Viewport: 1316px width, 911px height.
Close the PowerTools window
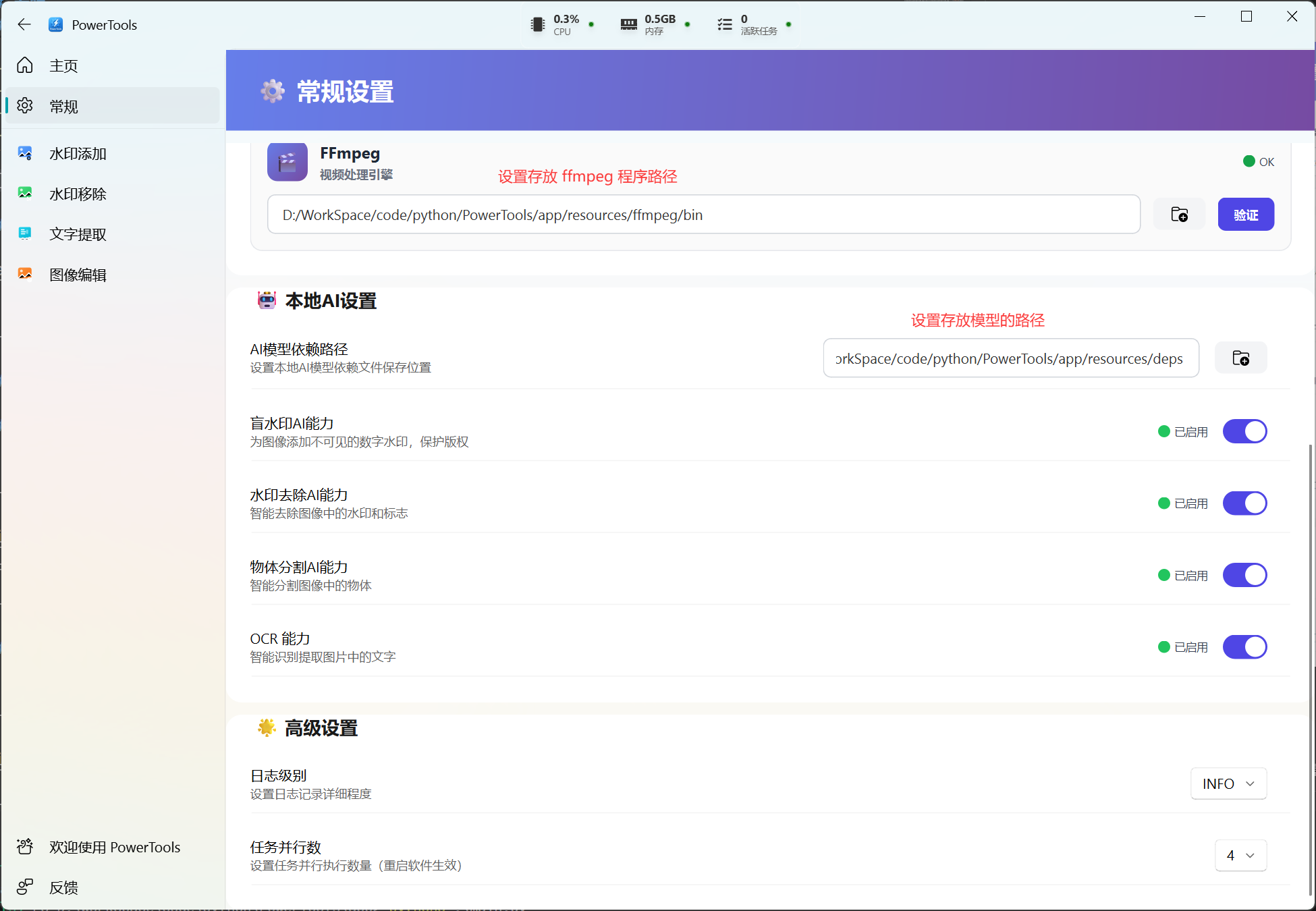tap(1292, 17)
